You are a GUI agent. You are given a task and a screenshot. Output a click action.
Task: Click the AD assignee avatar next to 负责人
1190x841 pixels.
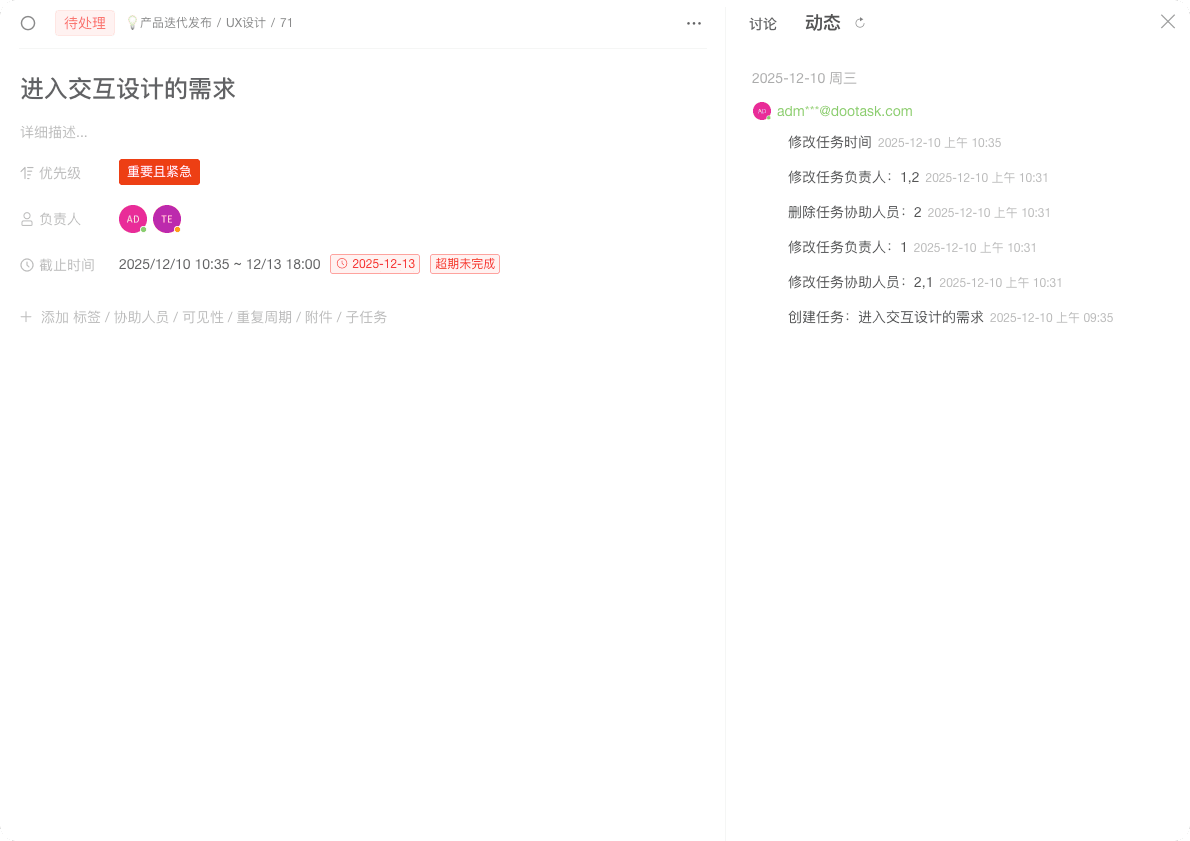point(133,218)
